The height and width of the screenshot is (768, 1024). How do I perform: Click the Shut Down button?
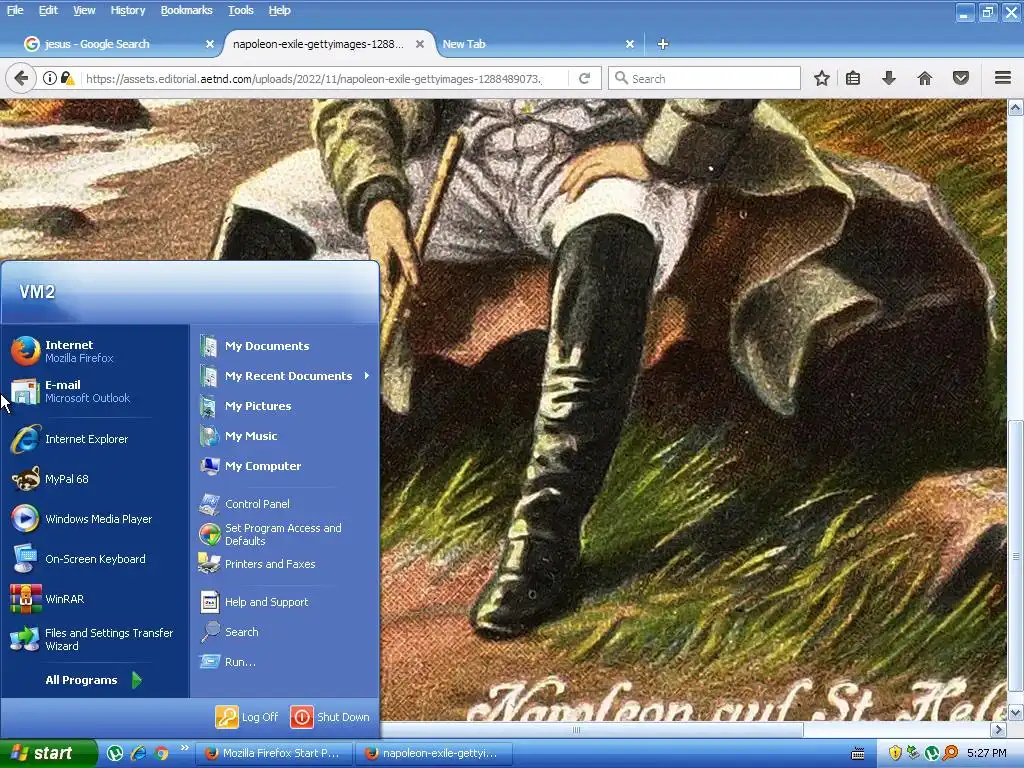coord(330,717)
